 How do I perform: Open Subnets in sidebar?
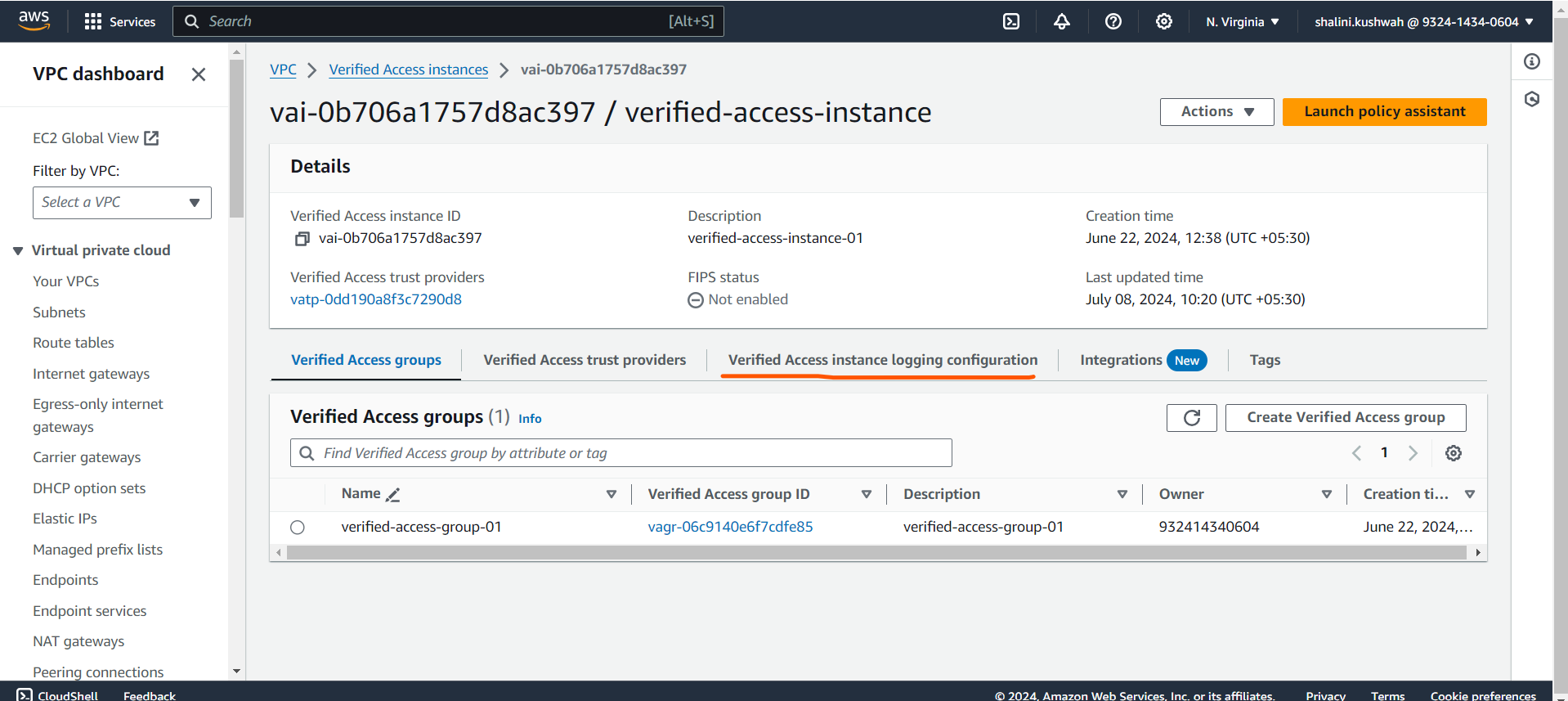pos(59,313)
